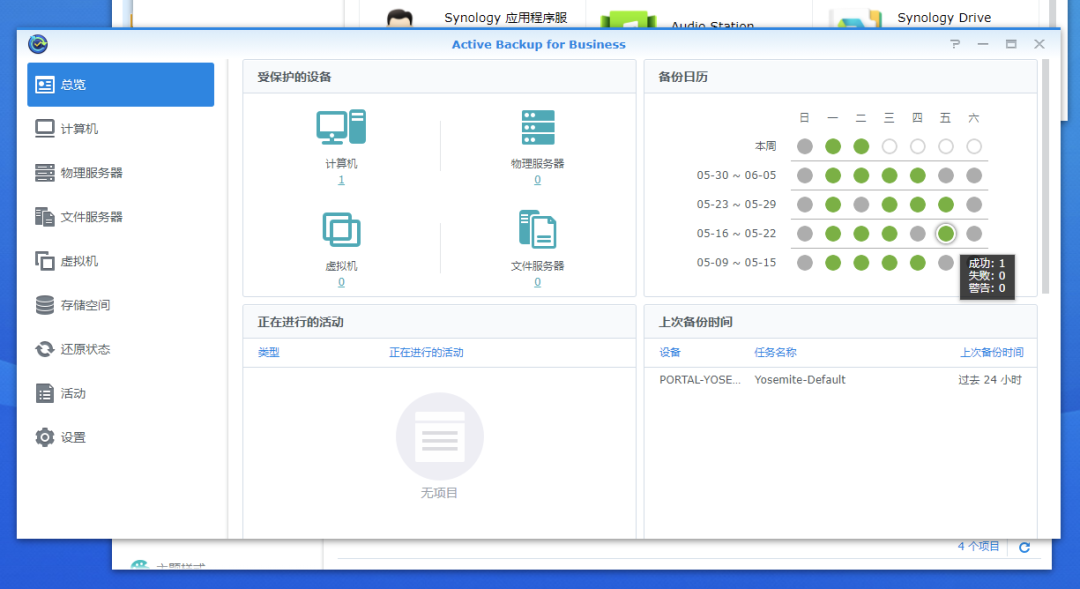Click the 文件服务器 document icon in protected devices

[x=537, y=229]
